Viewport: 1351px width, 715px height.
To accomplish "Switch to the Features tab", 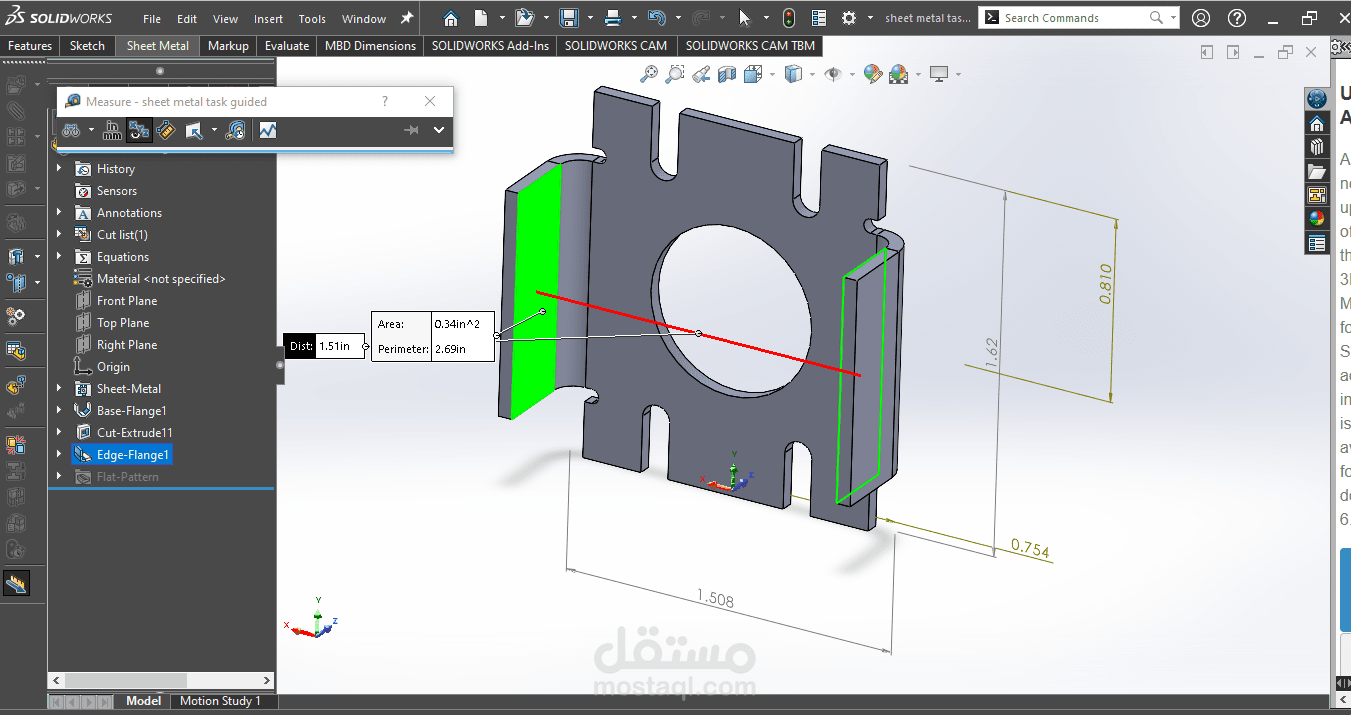I will coord(30,46).
